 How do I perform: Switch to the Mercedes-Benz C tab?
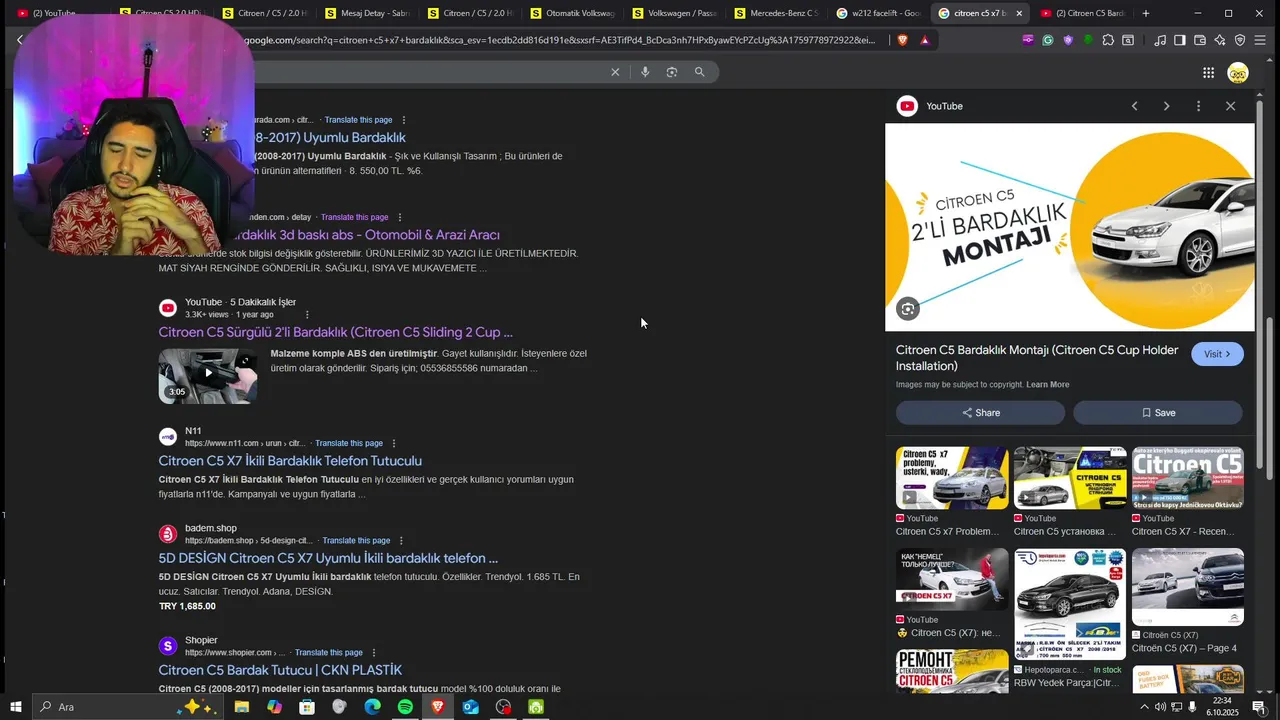coord(778,13)
